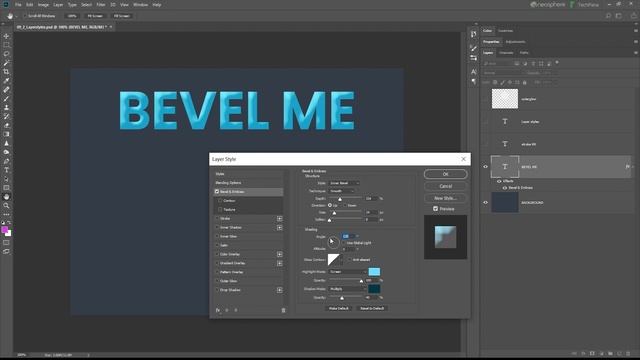Open the Hand tool preset dropdown arrow

(16, 16)
